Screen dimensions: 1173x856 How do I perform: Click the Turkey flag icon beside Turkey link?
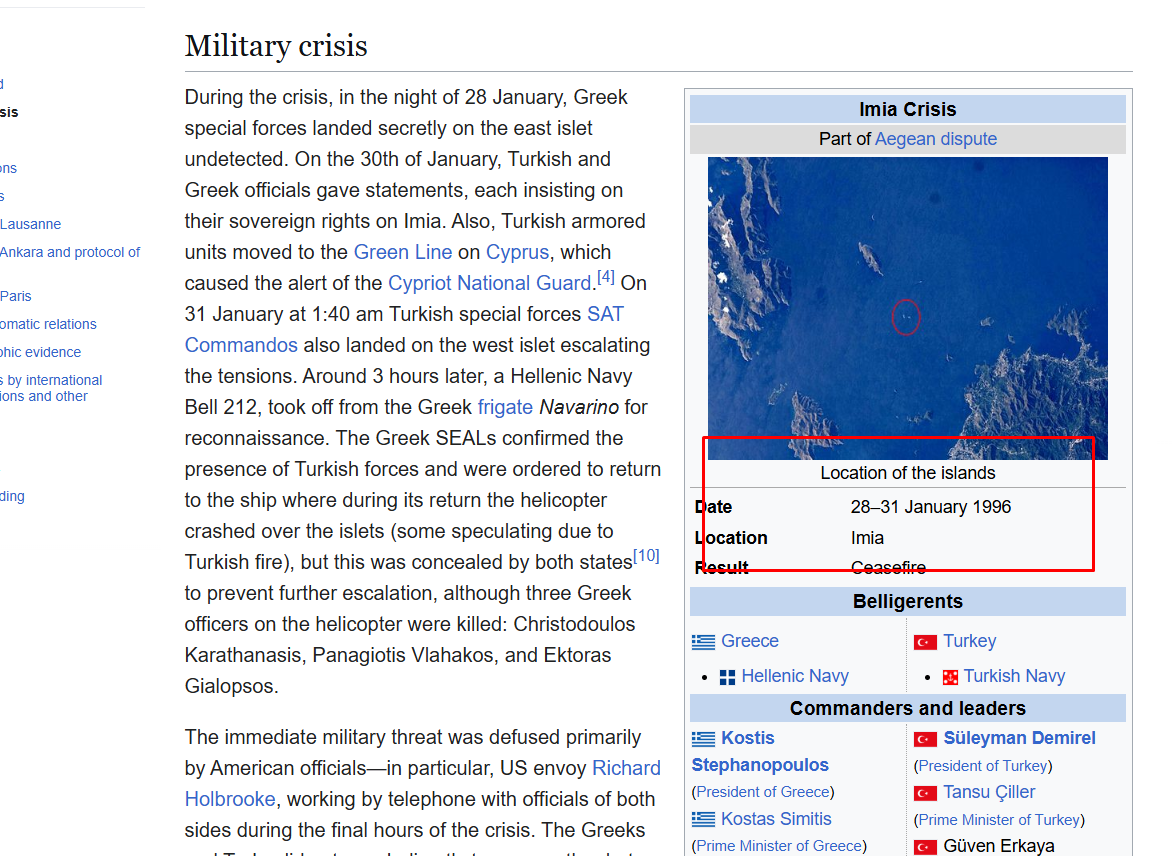pos(925,642)
